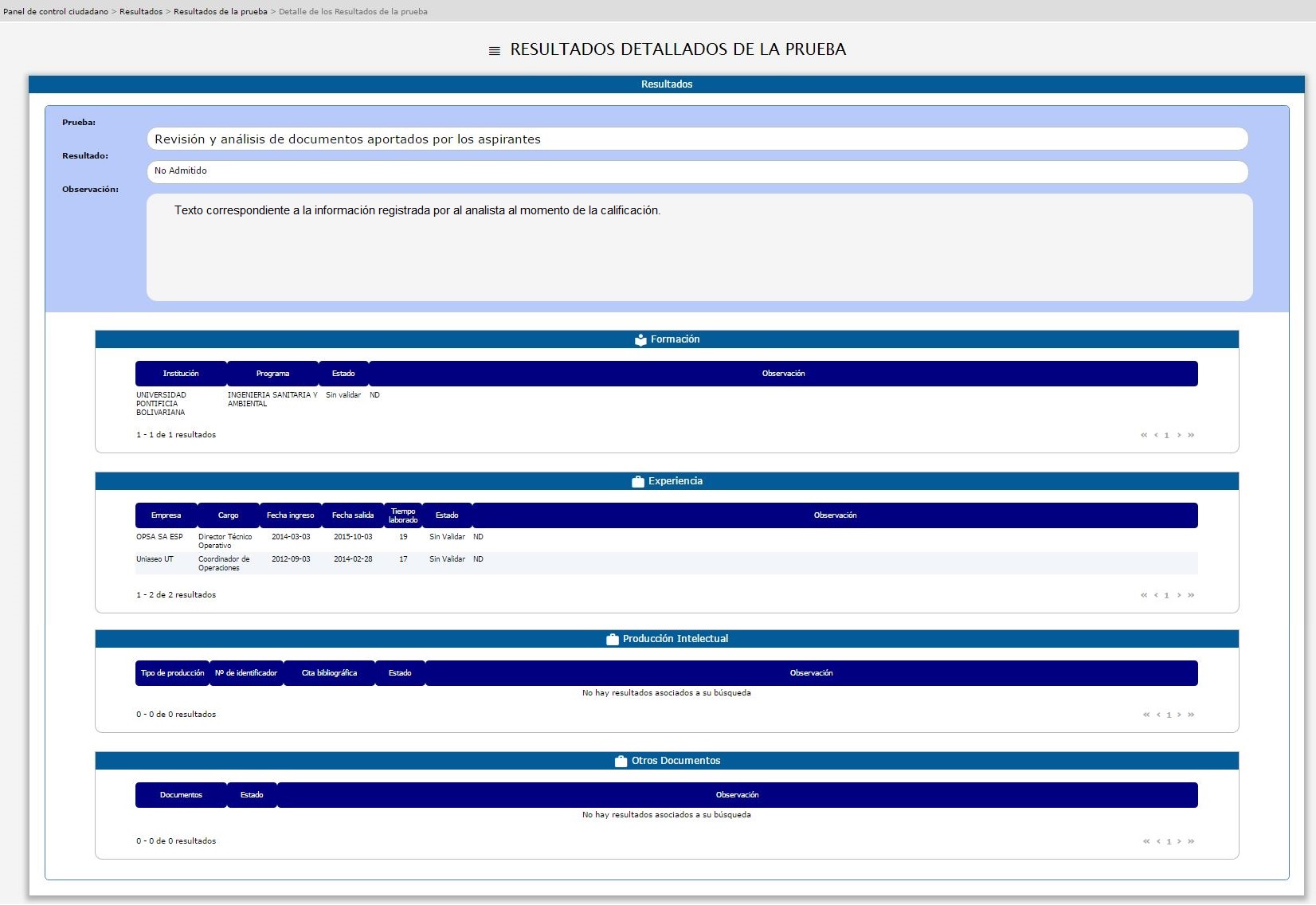The image size is (1316, 905).
Task: Click the Otros Documentos briefcase icon
Action: 621,762
